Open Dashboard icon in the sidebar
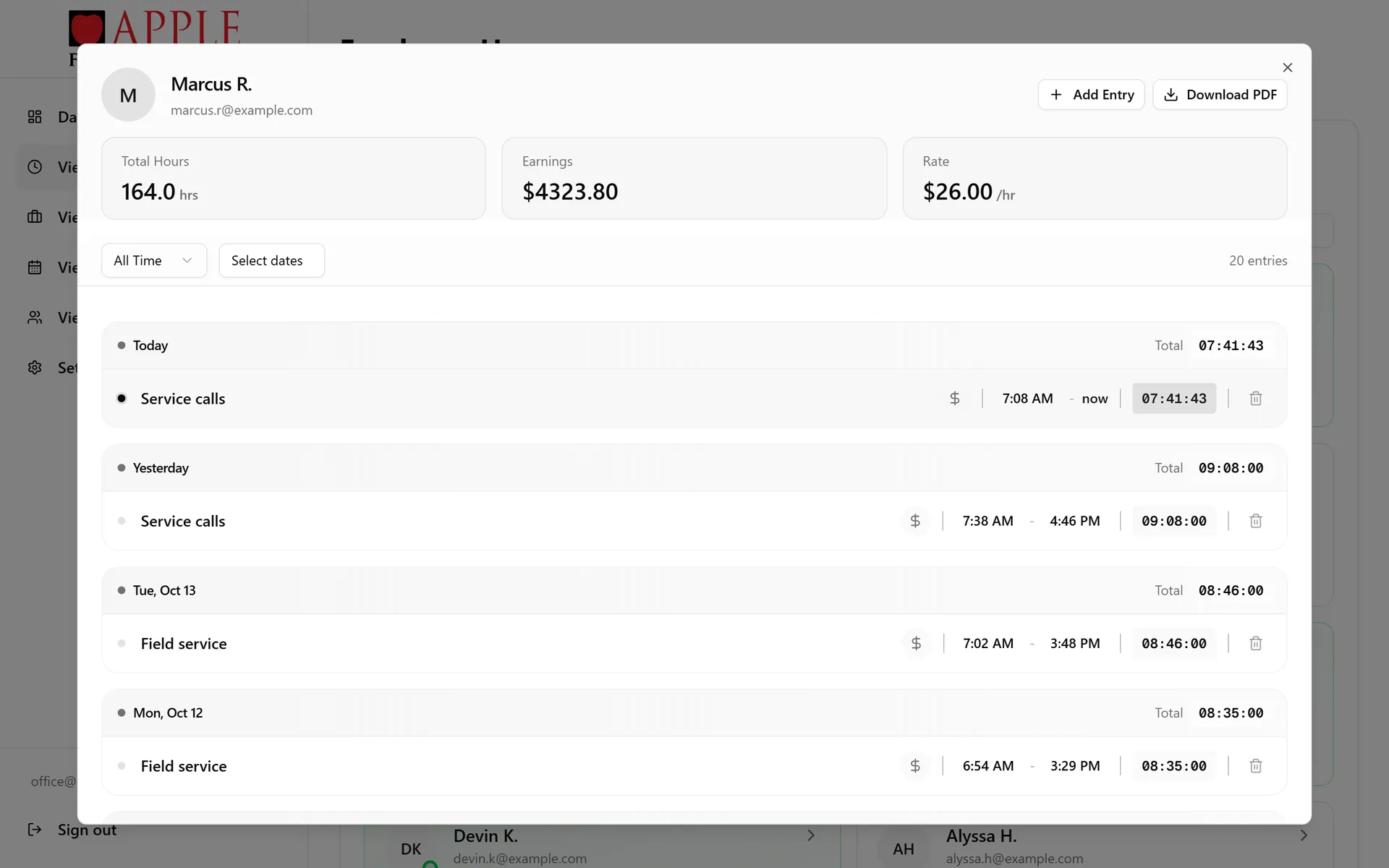Screen dimensions: 1389x868 pos(35,116)
